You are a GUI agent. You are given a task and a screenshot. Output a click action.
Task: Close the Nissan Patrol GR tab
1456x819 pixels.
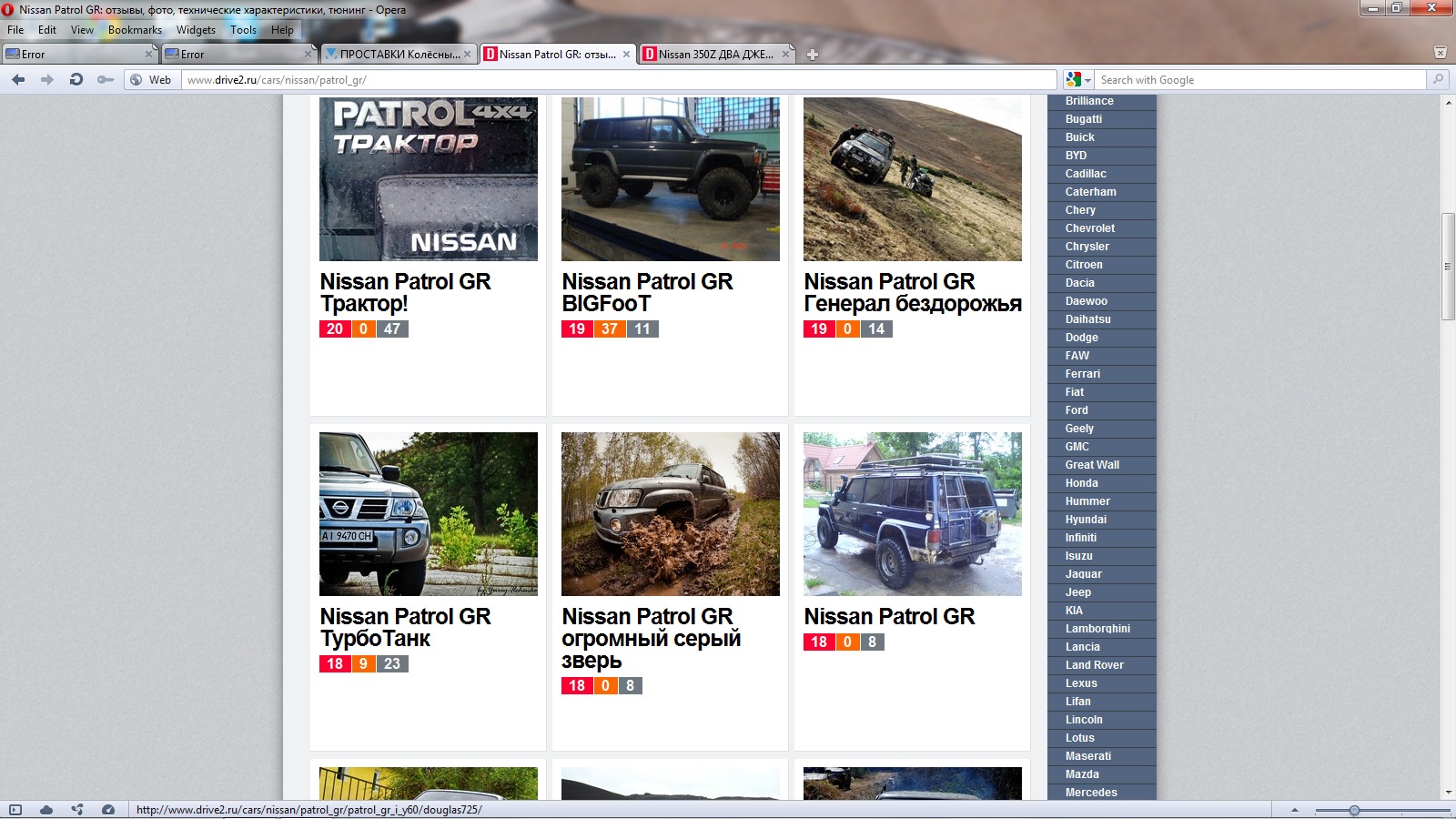626,55
